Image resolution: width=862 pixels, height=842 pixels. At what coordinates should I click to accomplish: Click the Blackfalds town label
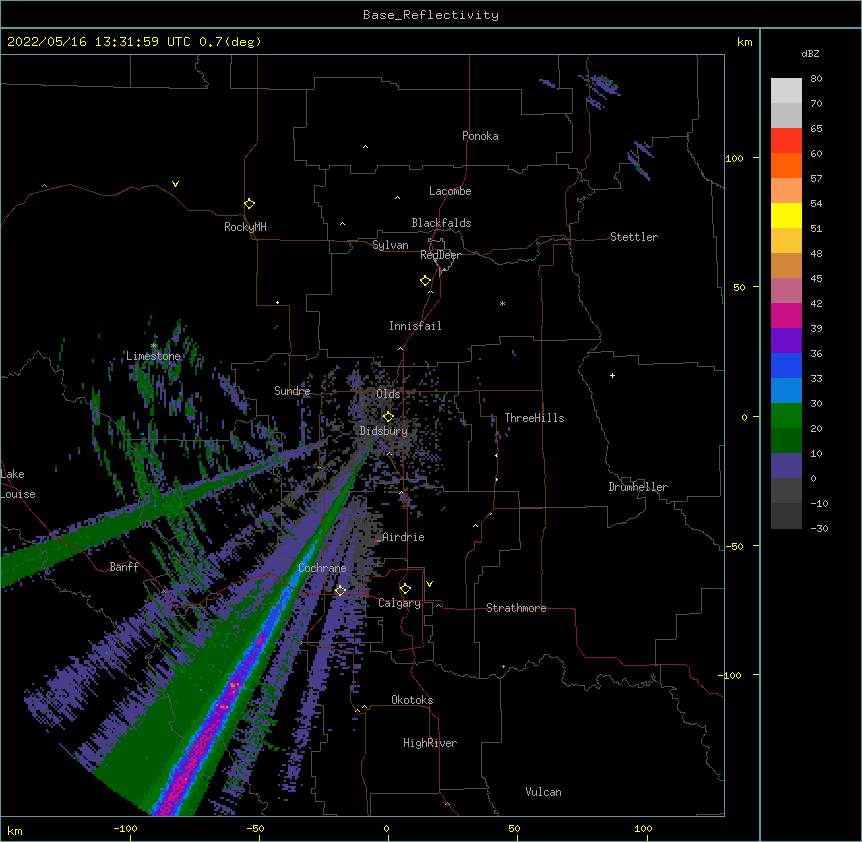tap(441, 223)
